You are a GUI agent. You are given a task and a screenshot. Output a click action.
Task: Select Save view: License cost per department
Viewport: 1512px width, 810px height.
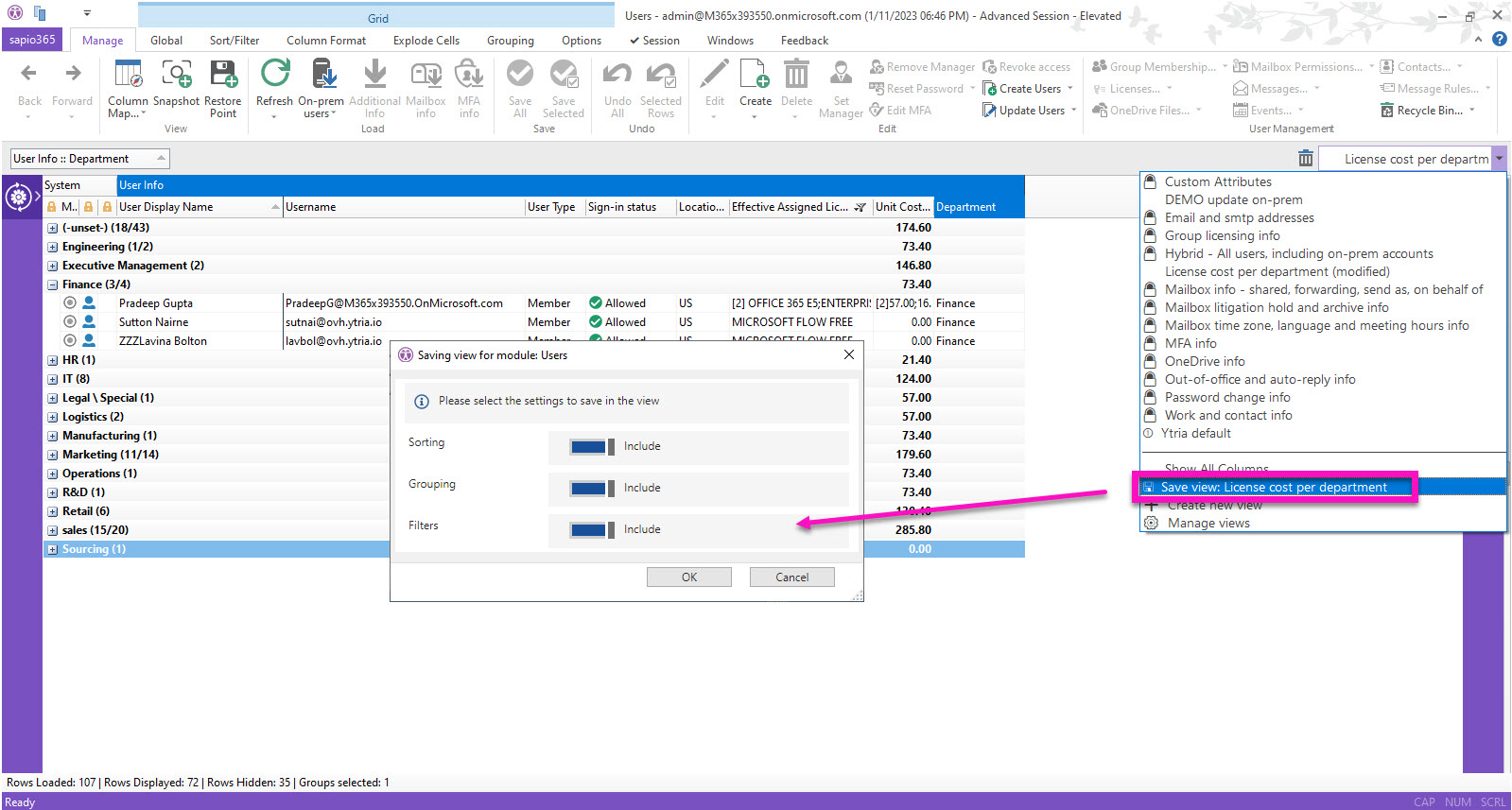[1323, 488]
